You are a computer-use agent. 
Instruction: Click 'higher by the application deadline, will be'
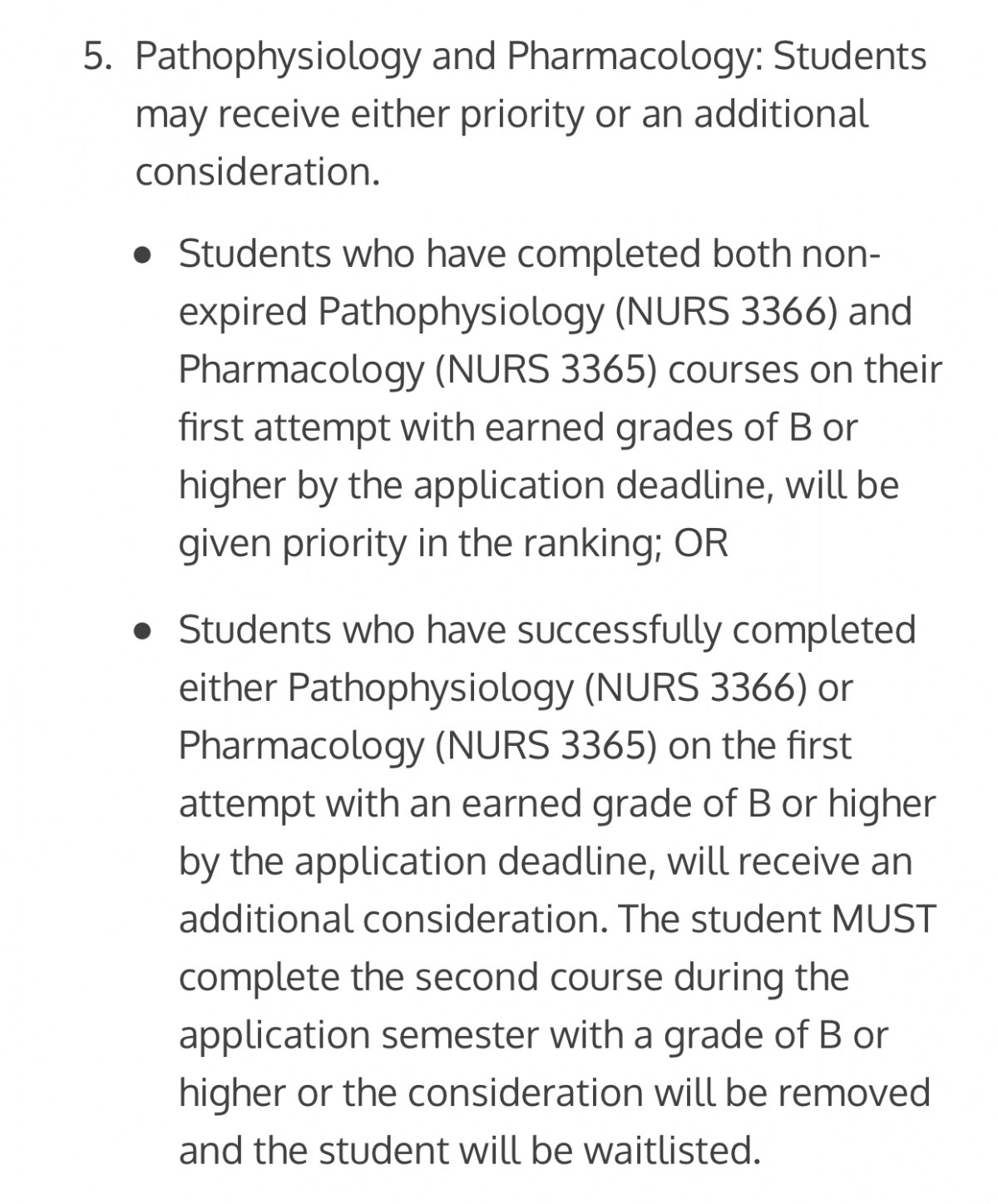(x=539, y=486)
